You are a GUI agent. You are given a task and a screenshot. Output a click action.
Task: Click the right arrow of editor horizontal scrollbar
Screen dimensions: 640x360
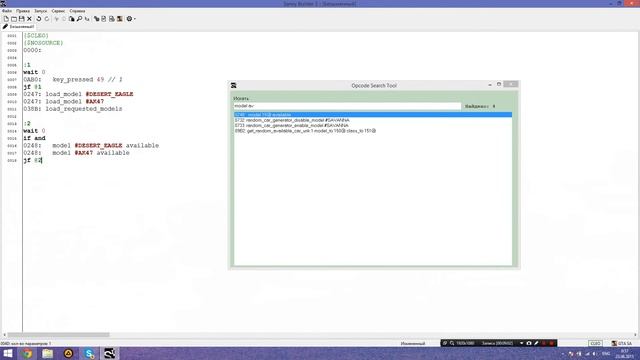[x=635, y=335]
